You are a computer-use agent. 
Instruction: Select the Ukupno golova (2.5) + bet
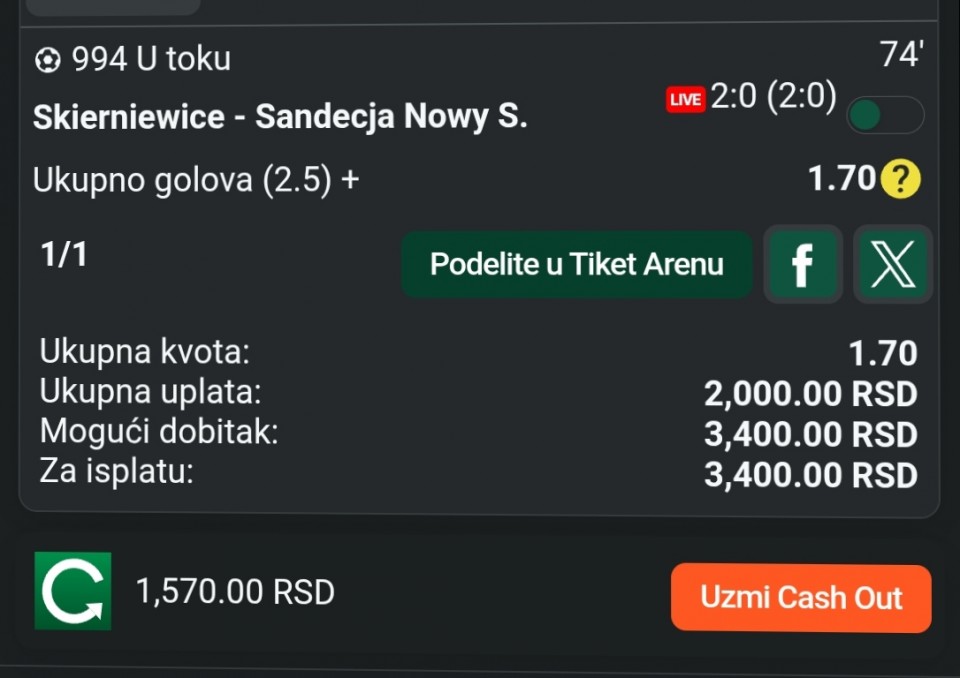196,181
